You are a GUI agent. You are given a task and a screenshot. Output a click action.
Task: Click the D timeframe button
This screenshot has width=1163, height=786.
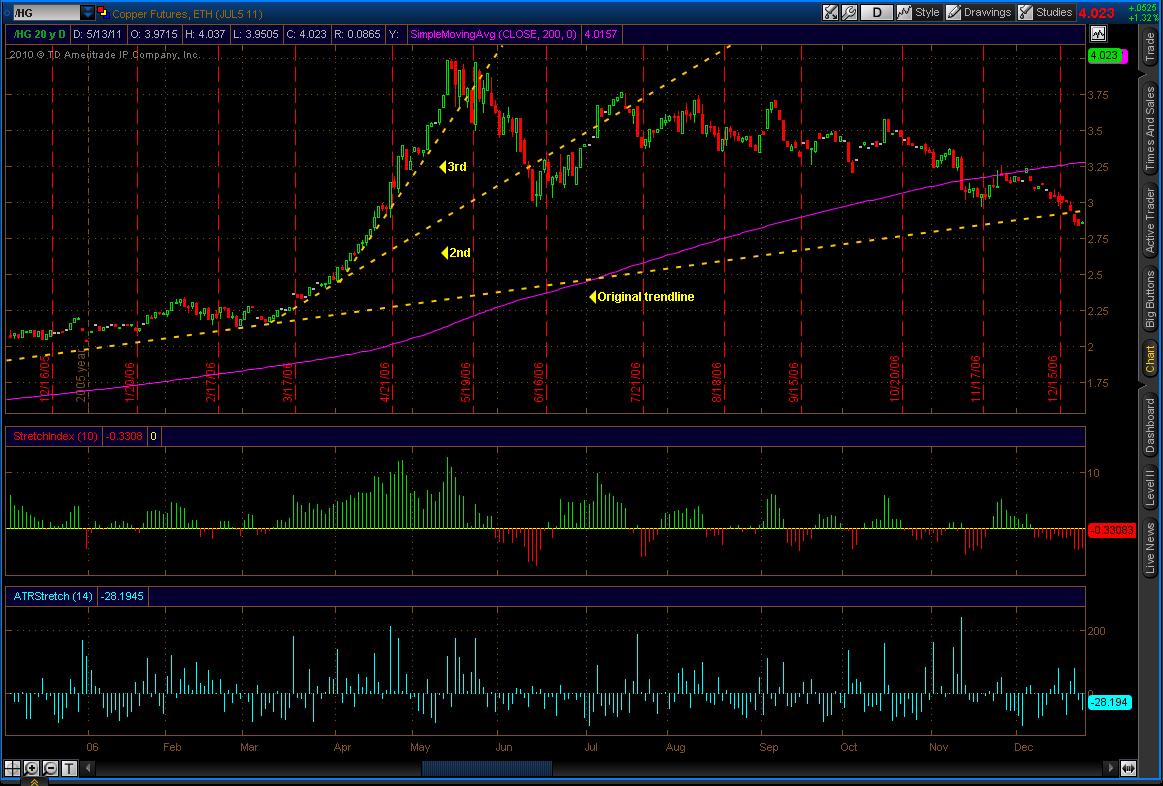tap(877, 13)
